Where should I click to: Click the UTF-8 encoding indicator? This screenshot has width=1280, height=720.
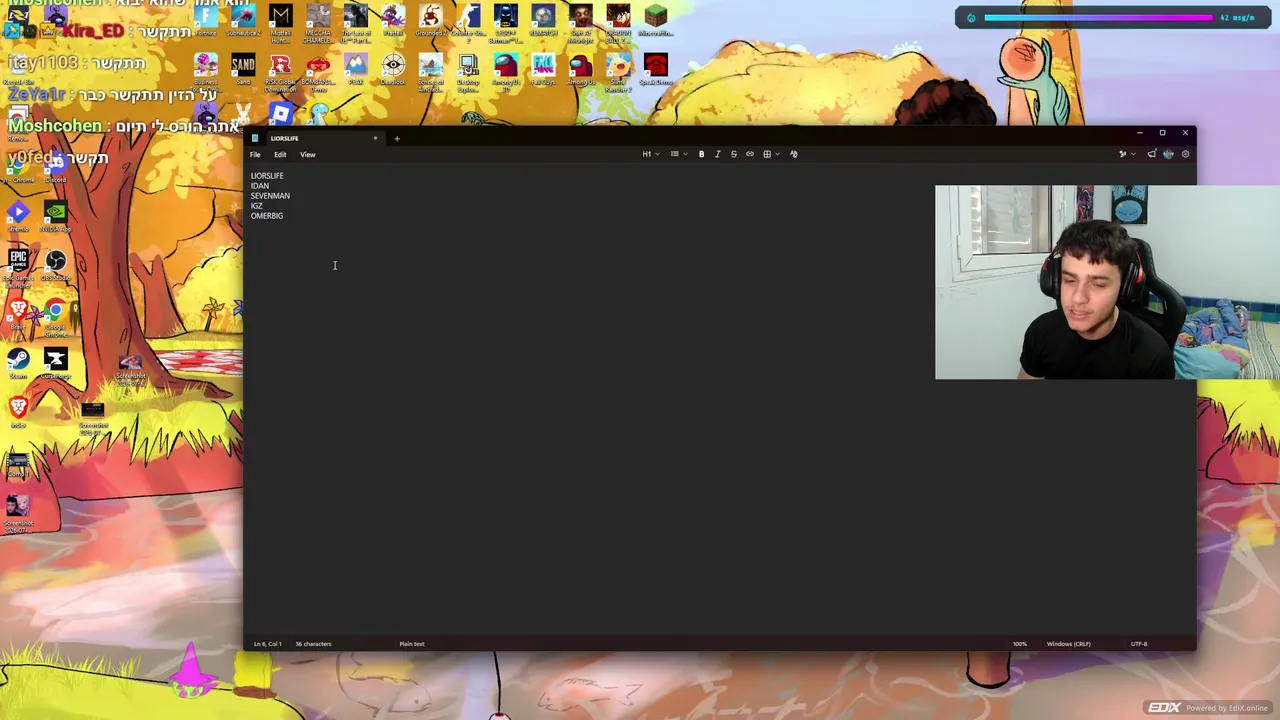tap(1139, 644)
